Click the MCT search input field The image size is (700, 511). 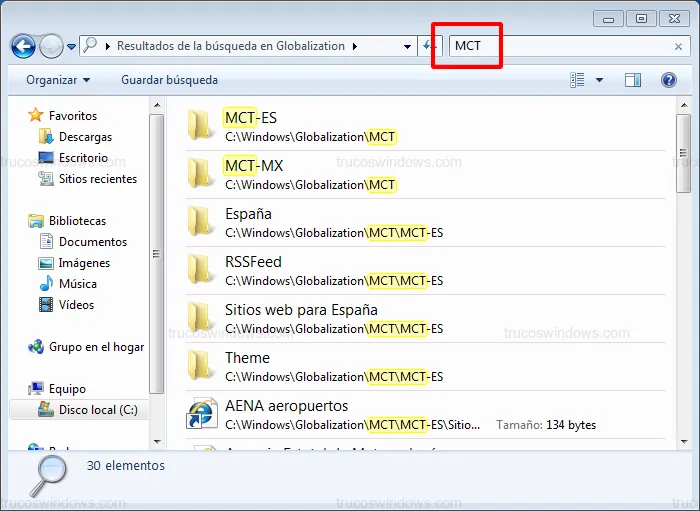coord(560,46)
